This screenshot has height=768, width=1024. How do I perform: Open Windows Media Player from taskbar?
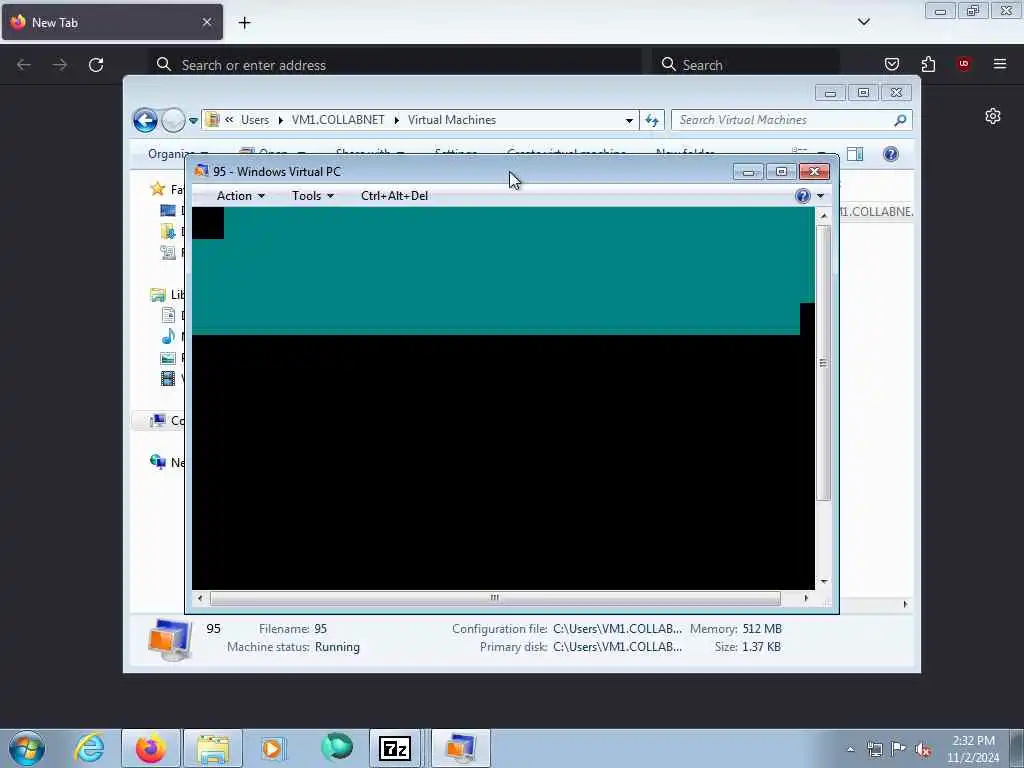point(273,748)
